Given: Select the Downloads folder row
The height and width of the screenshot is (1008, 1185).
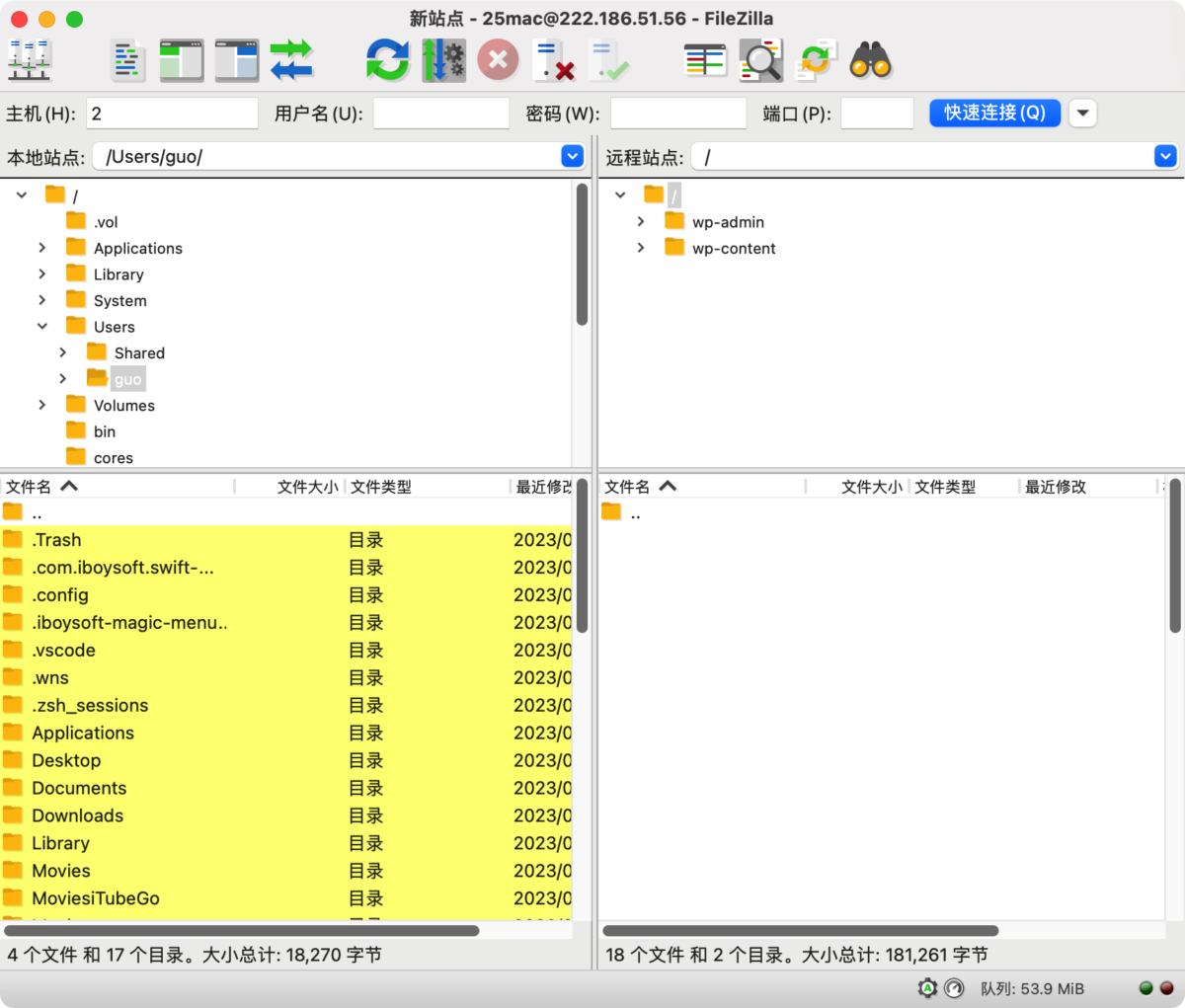Looking at the screenshot, I should 286,816.
